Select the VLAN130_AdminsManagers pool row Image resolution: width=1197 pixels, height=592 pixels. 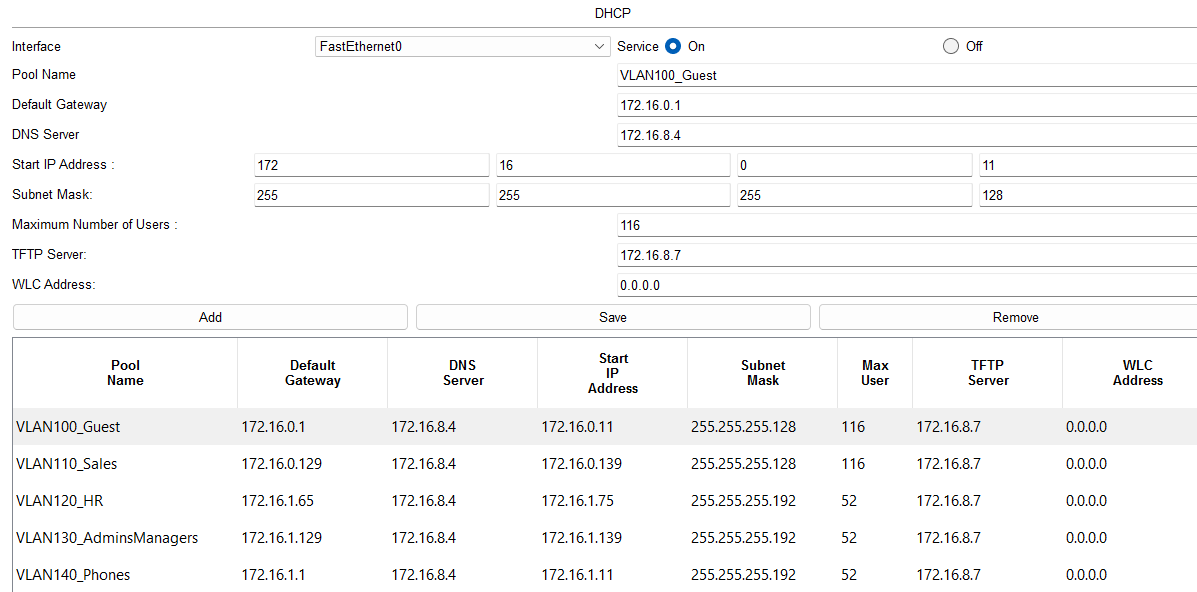pyautogui.click(x=605, y=538)
